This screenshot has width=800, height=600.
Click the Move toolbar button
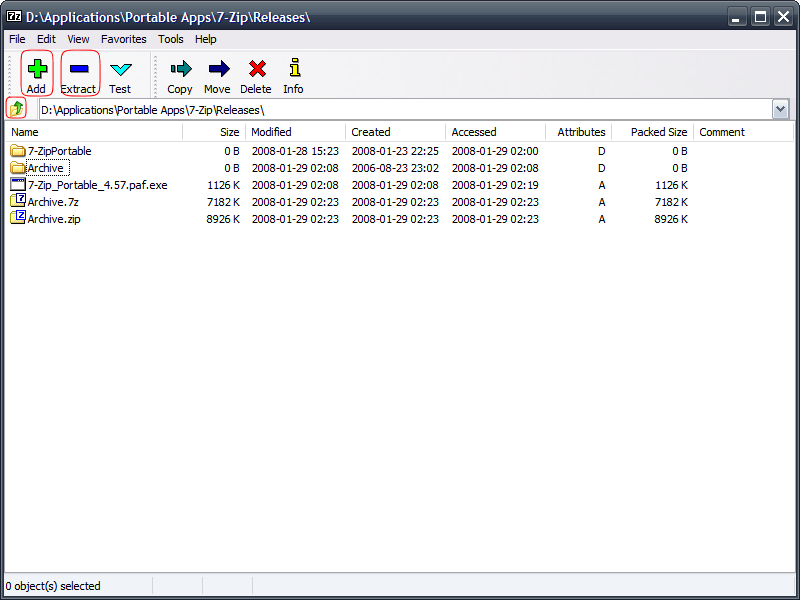click(217, 75)
